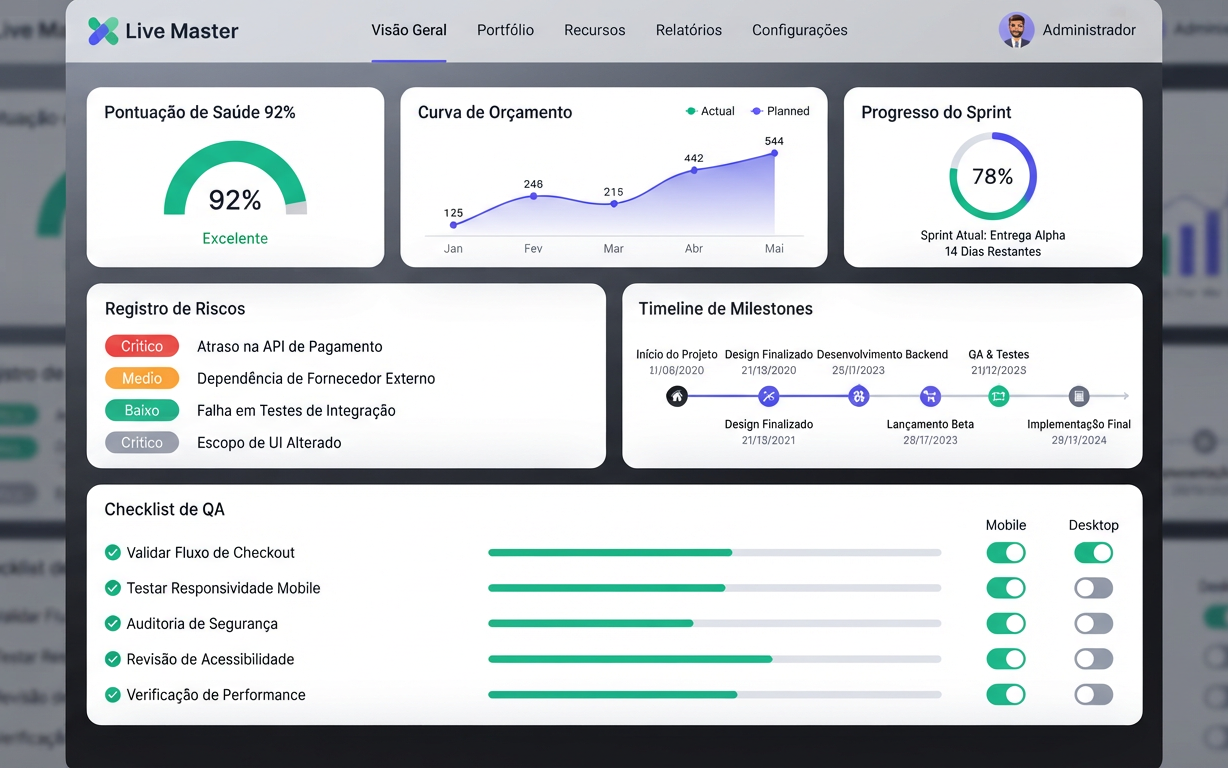Click the 215 data point for Mar
The image size is (1228, 768).
click(x=614, y=204)
